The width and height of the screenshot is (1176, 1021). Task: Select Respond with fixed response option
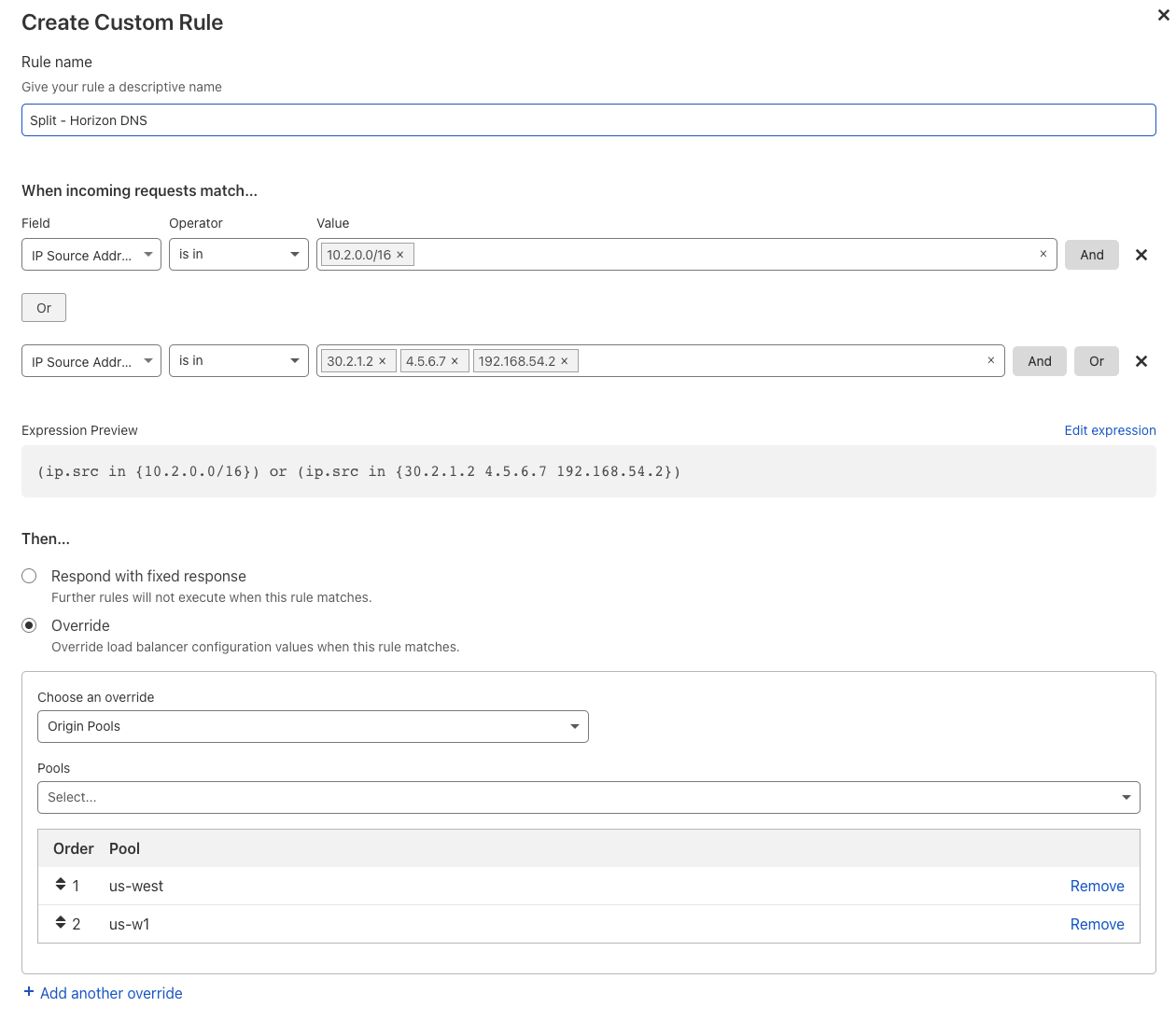coord(30,577)
